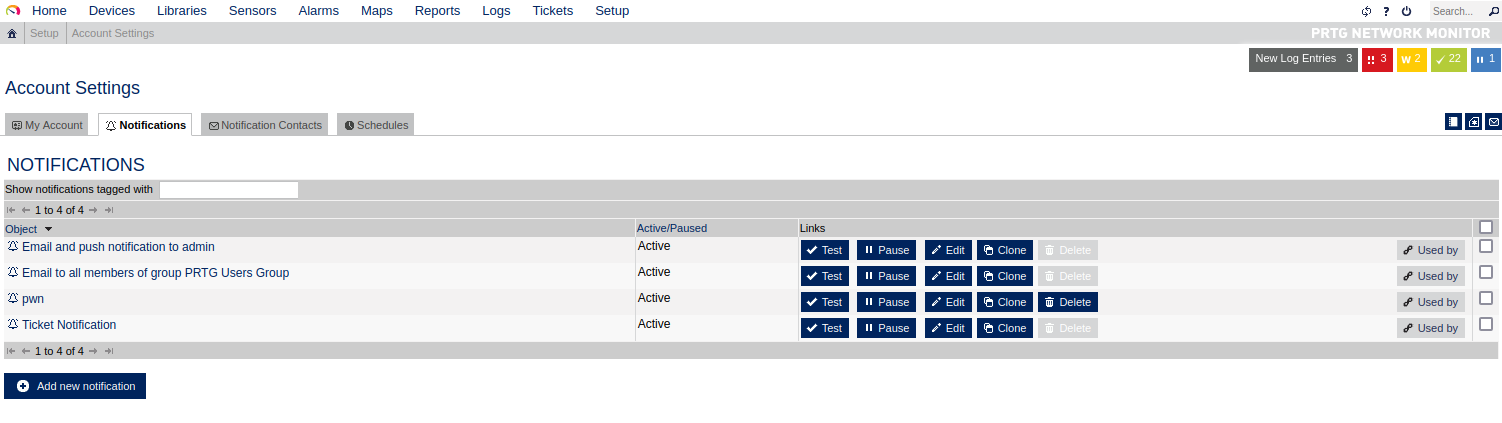
Task: Click the home icon in breadcrumb
Action: 12,33
